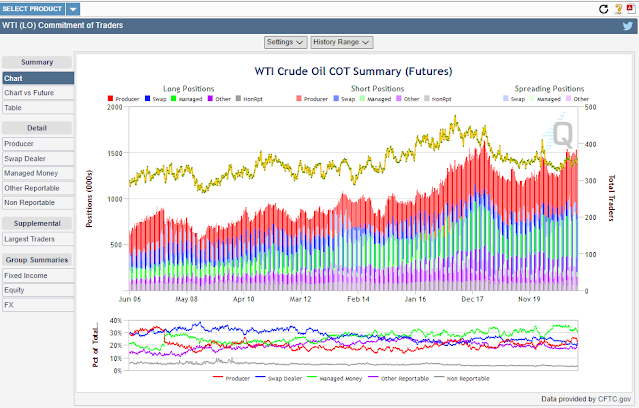Open Non Reportable detail page
The width and height of the screenshot is (639, 408).
[x=38, y=203]
